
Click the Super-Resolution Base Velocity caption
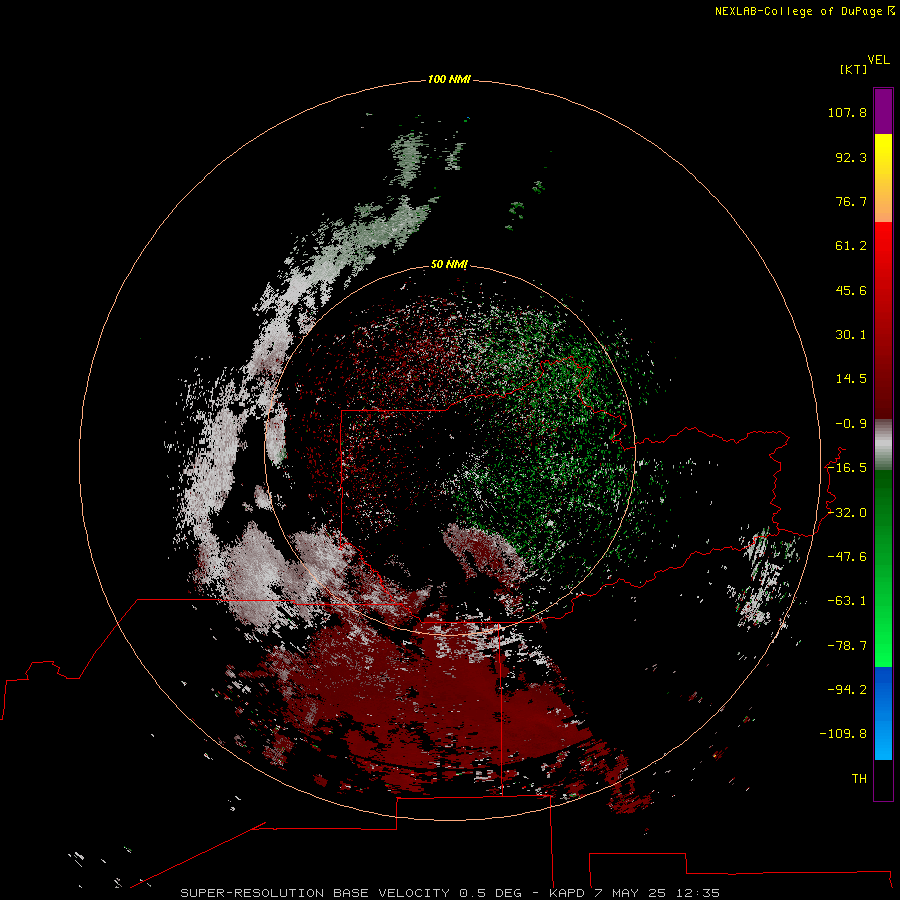click(x=449, y=893)
